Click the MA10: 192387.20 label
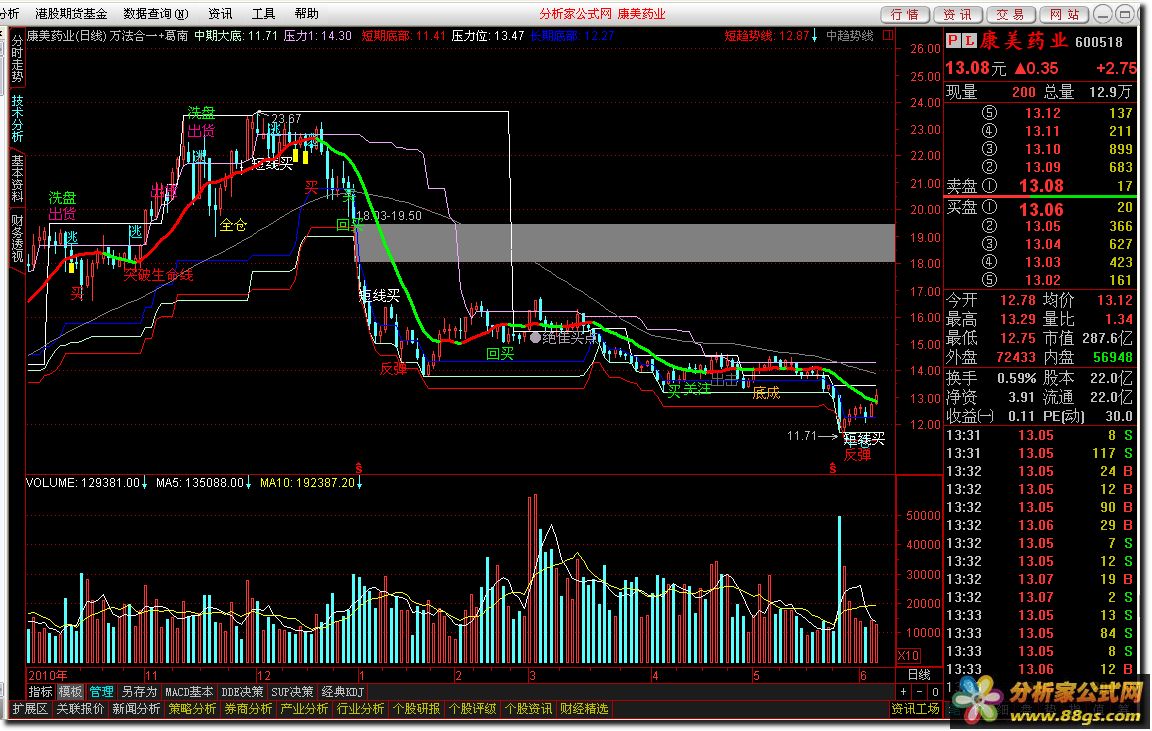 [x=308, y=483]
